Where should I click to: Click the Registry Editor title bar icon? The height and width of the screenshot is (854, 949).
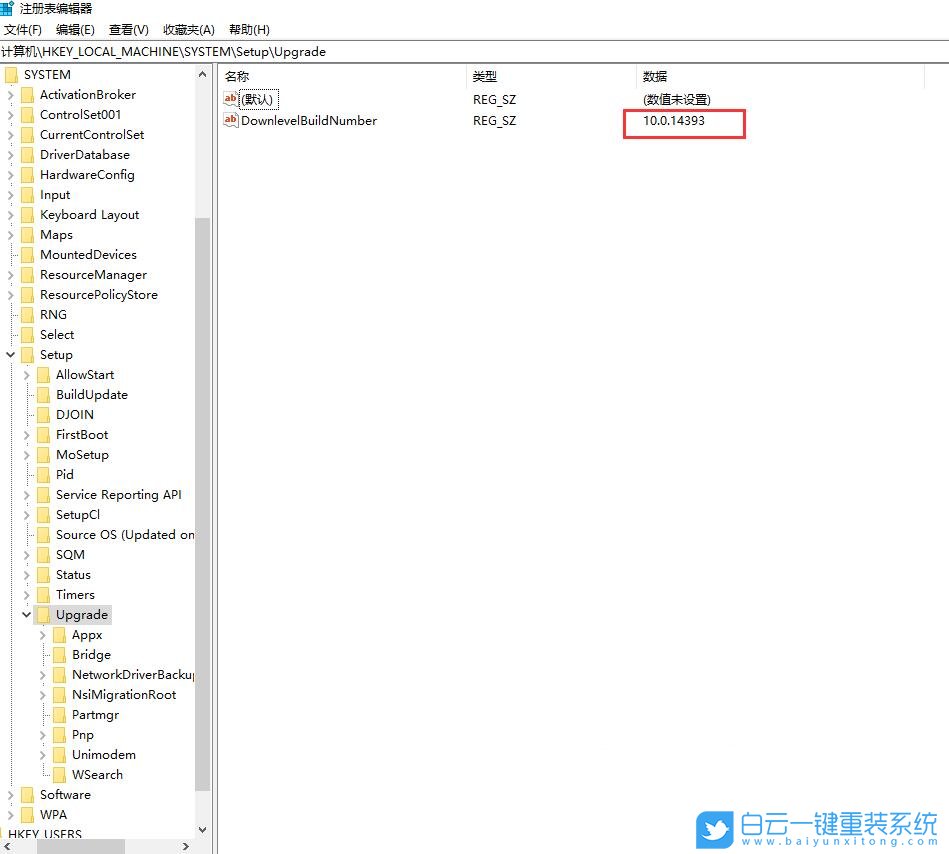[x=8, y=8]
